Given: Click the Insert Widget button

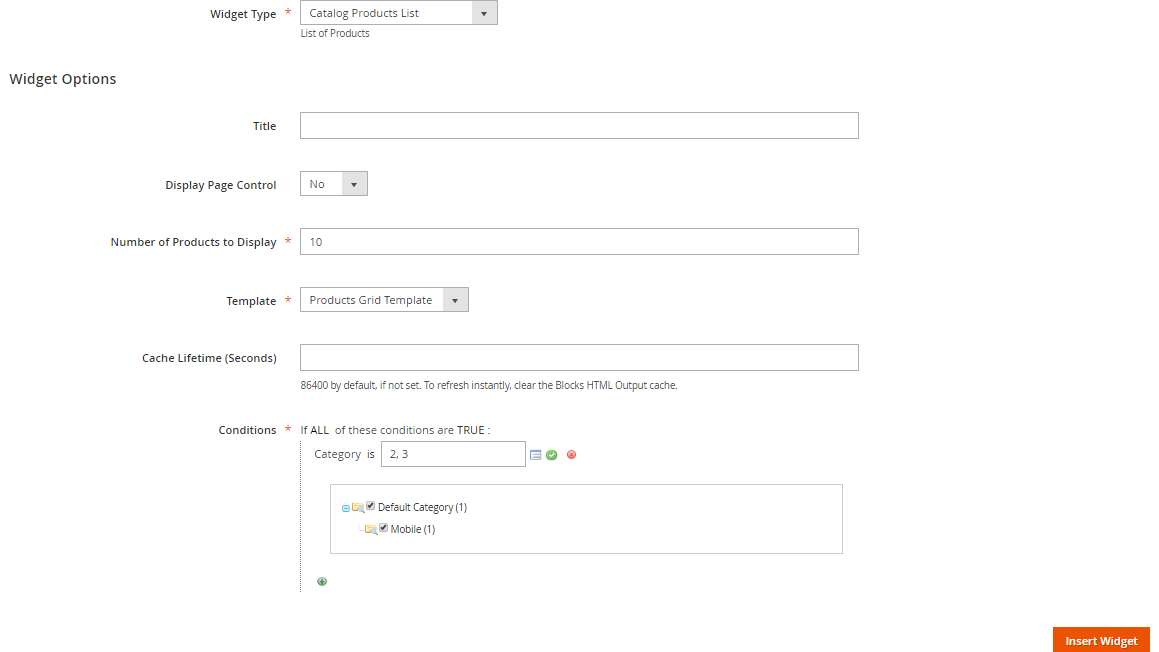Looking at the screenshot, I should pyautogui.click(x=1101, y=641).
